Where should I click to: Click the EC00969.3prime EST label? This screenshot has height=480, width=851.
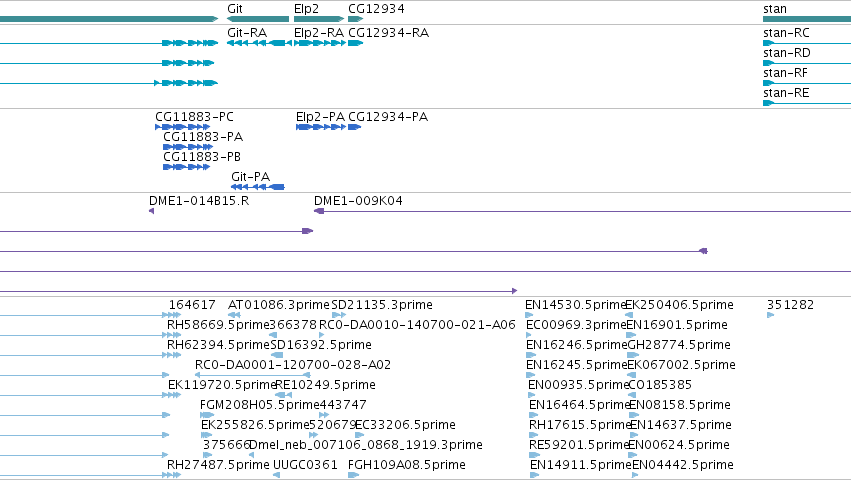(x=576, y=325)
